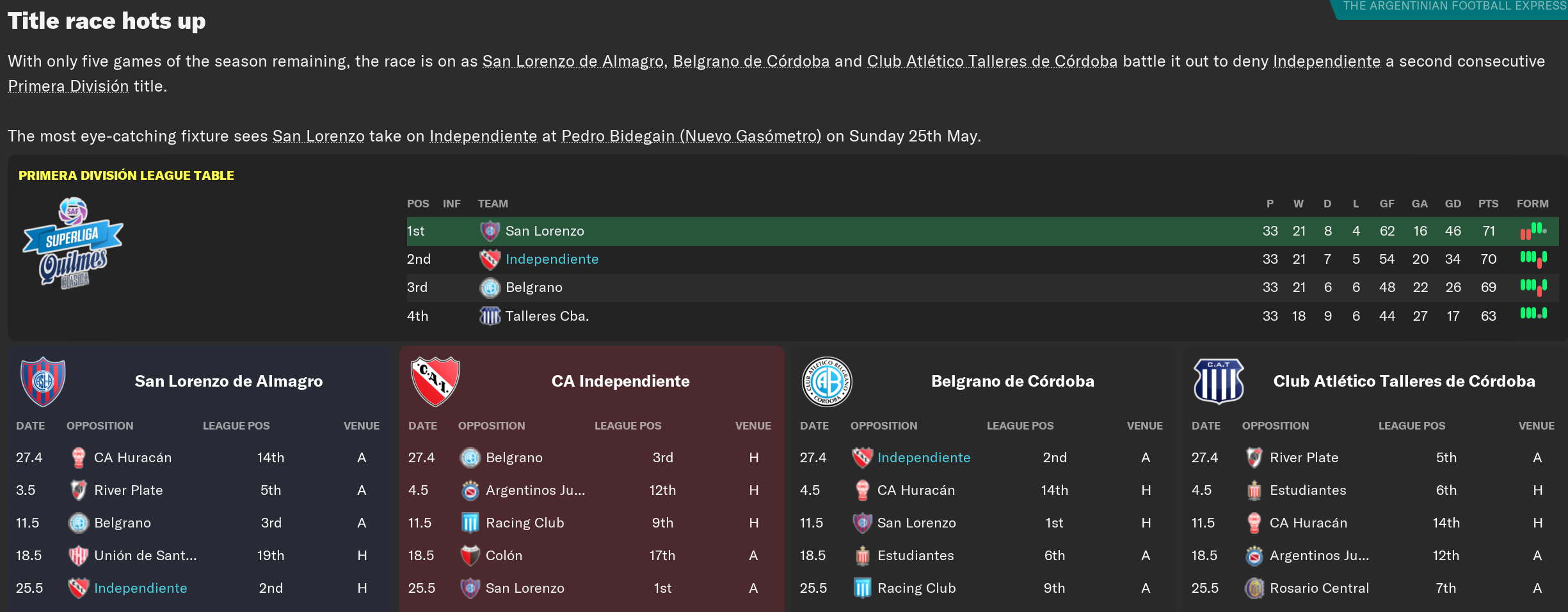The height and width of the screenshot is (612, 1568).
Task: Click Rosario Central crest in Talleres fixtures
Action: [1254, 588]
